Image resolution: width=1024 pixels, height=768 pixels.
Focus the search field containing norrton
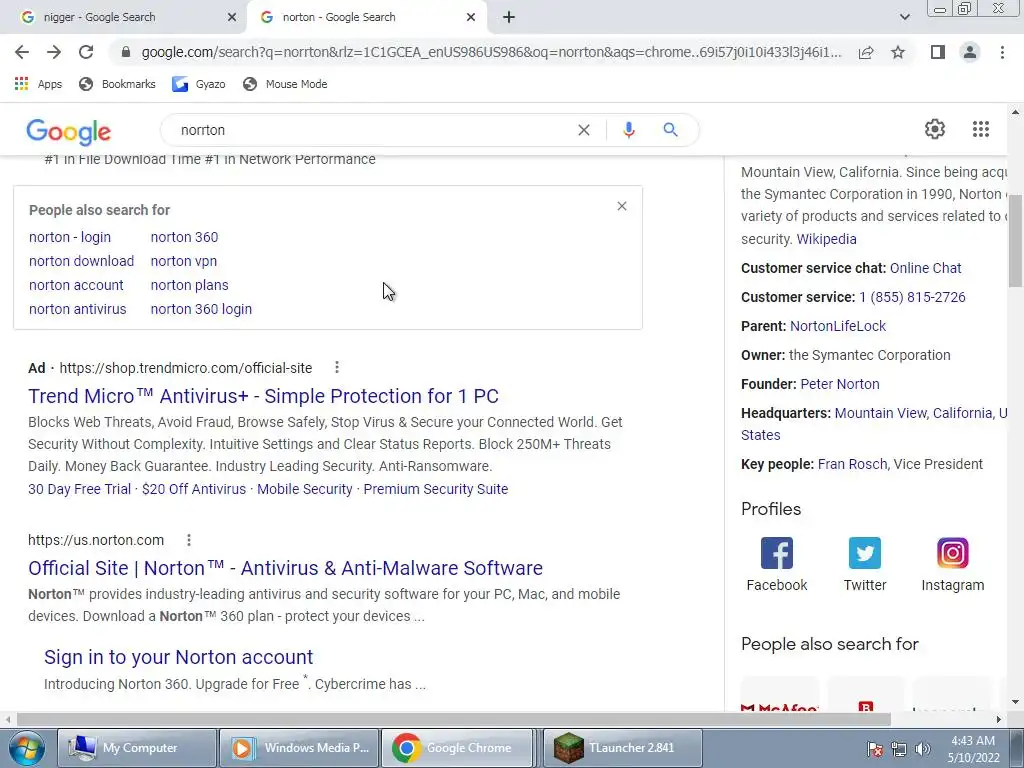(372, 130)
